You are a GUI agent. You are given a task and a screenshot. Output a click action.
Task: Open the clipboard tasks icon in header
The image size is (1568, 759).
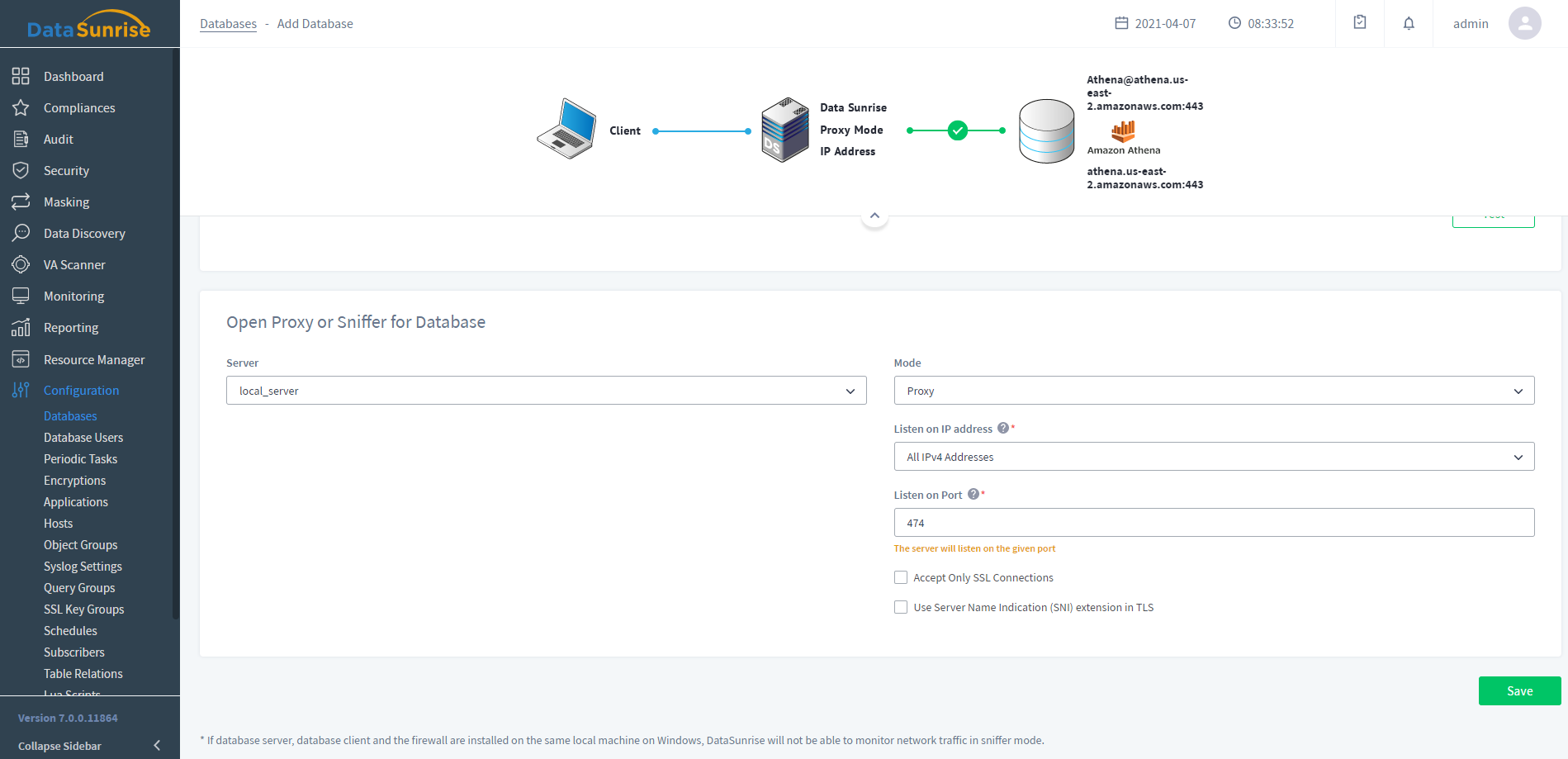1360,23
